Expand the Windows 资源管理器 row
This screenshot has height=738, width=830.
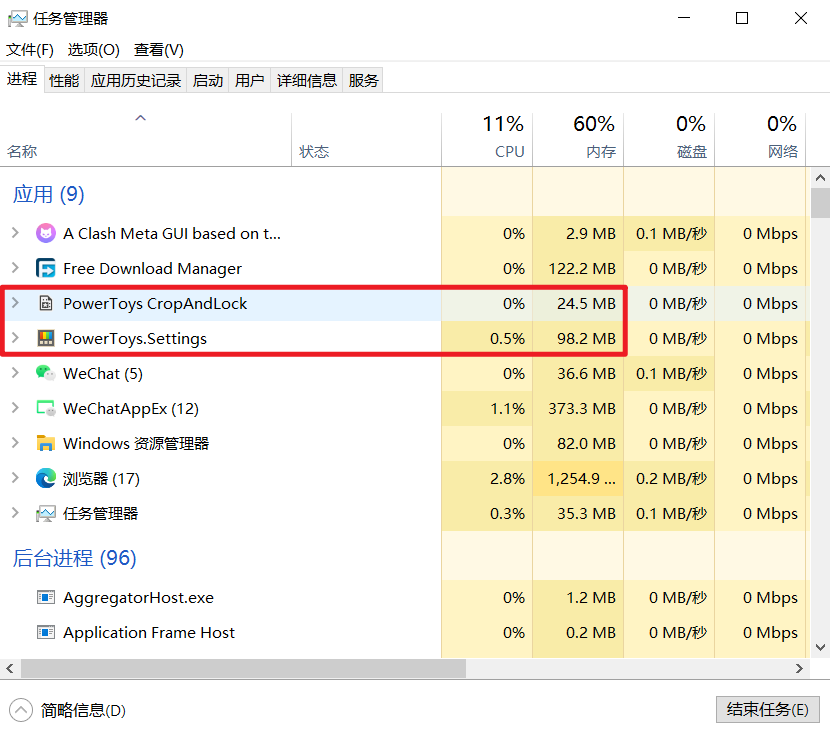pyautogui.click(x=15, y=443)
